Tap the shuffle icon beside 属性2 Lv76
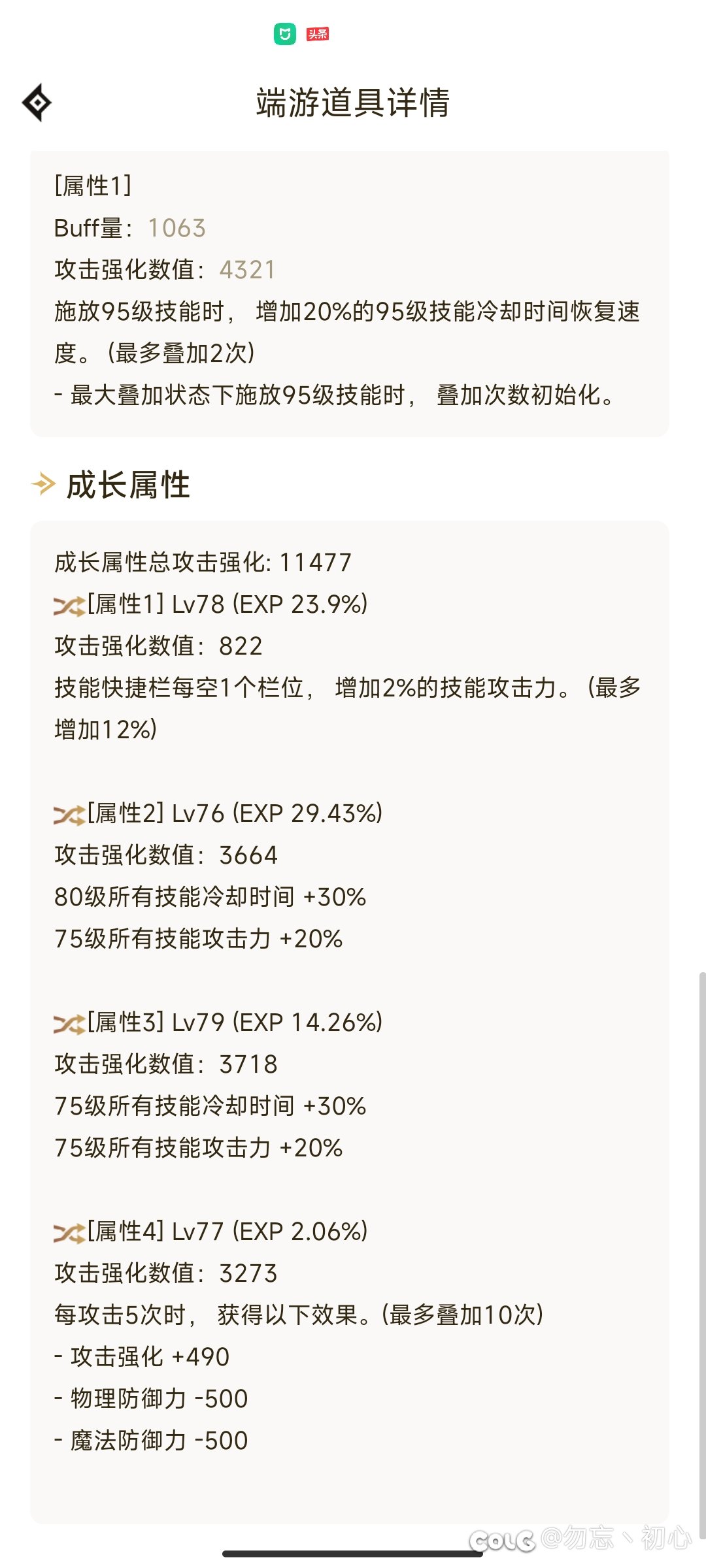Viewport: 706px width, 1568px height. [69, 815]
